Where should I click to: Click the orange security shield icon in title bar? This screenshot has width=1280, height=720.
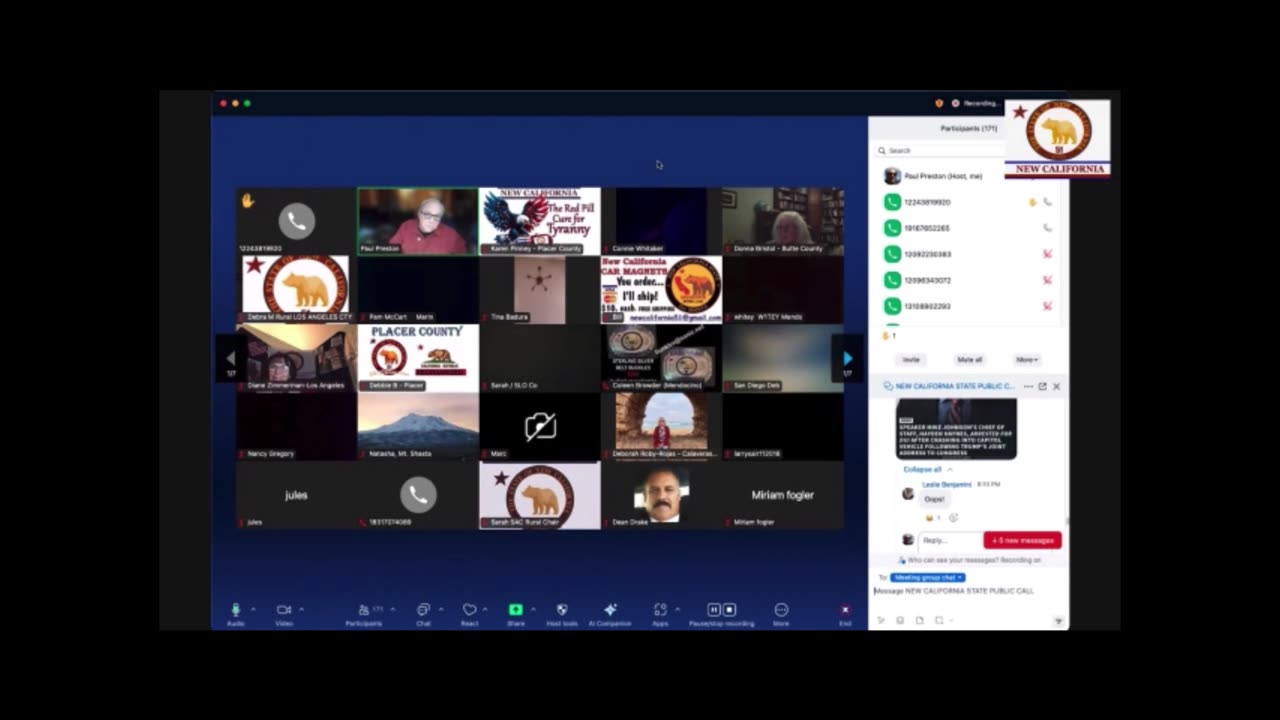coord(939,103)
